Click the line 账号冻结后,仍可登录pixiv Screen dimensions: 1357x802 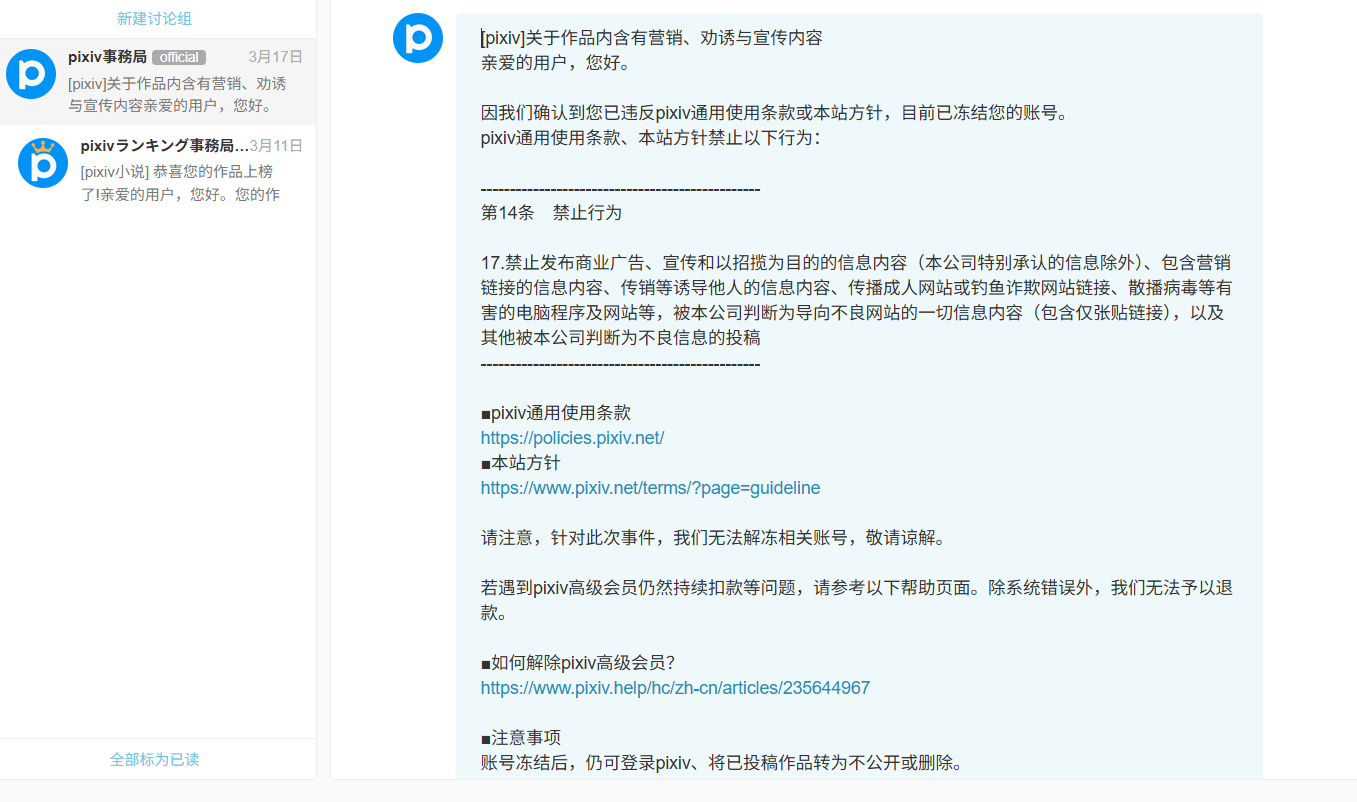(722, 763)
